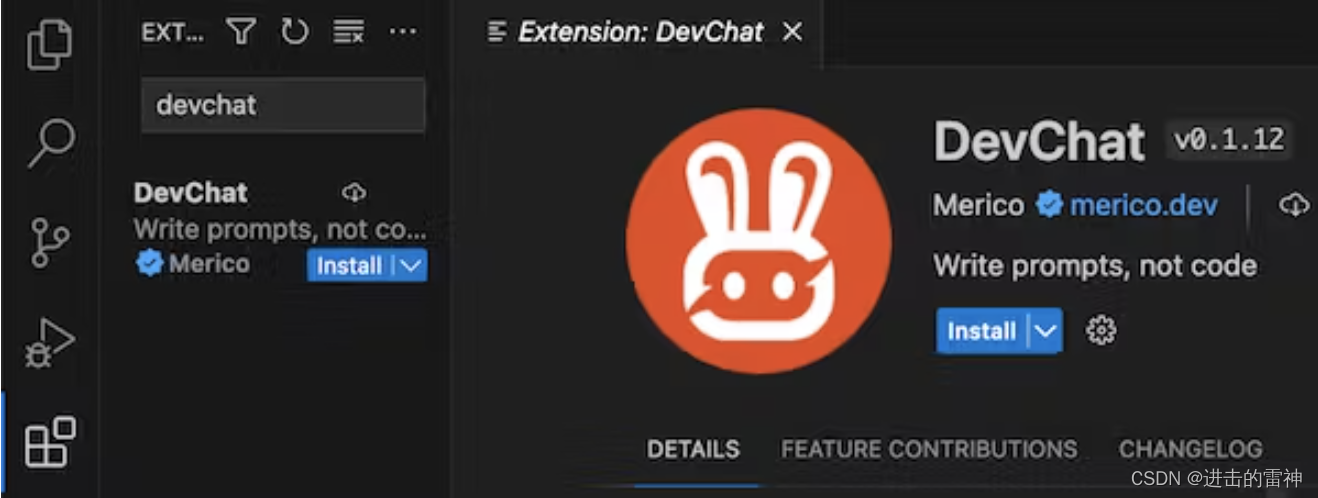Open the extensions panel more actions menu

point(402,32)
